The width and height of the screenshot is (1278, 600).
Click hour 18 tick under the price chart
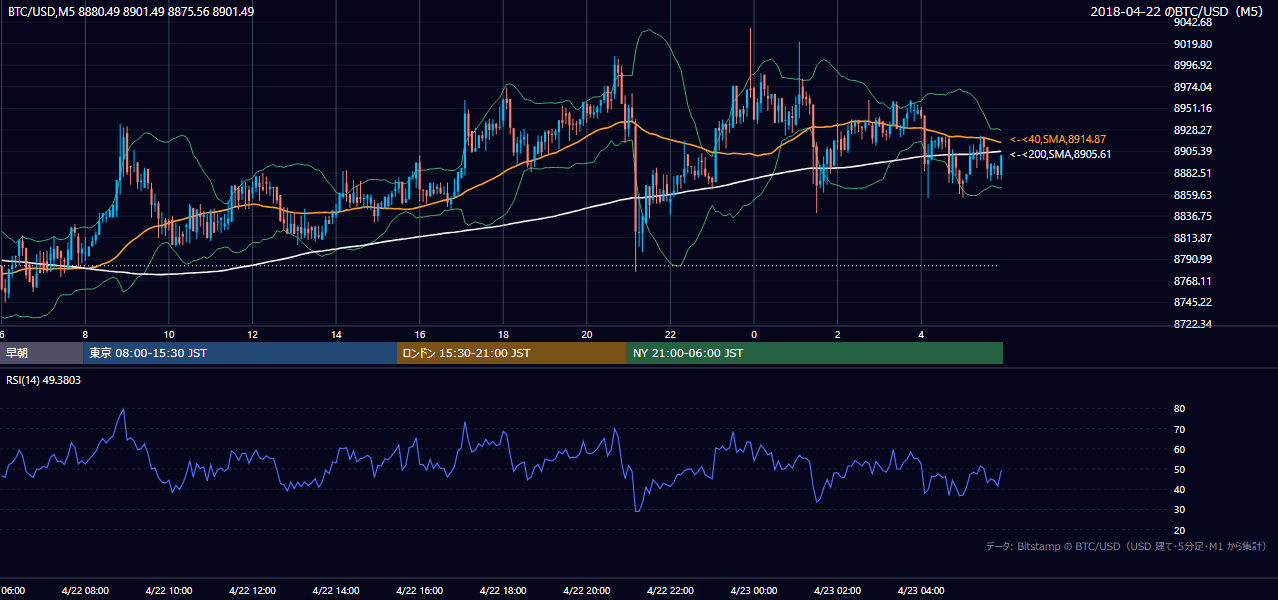(x=503, y=335)
